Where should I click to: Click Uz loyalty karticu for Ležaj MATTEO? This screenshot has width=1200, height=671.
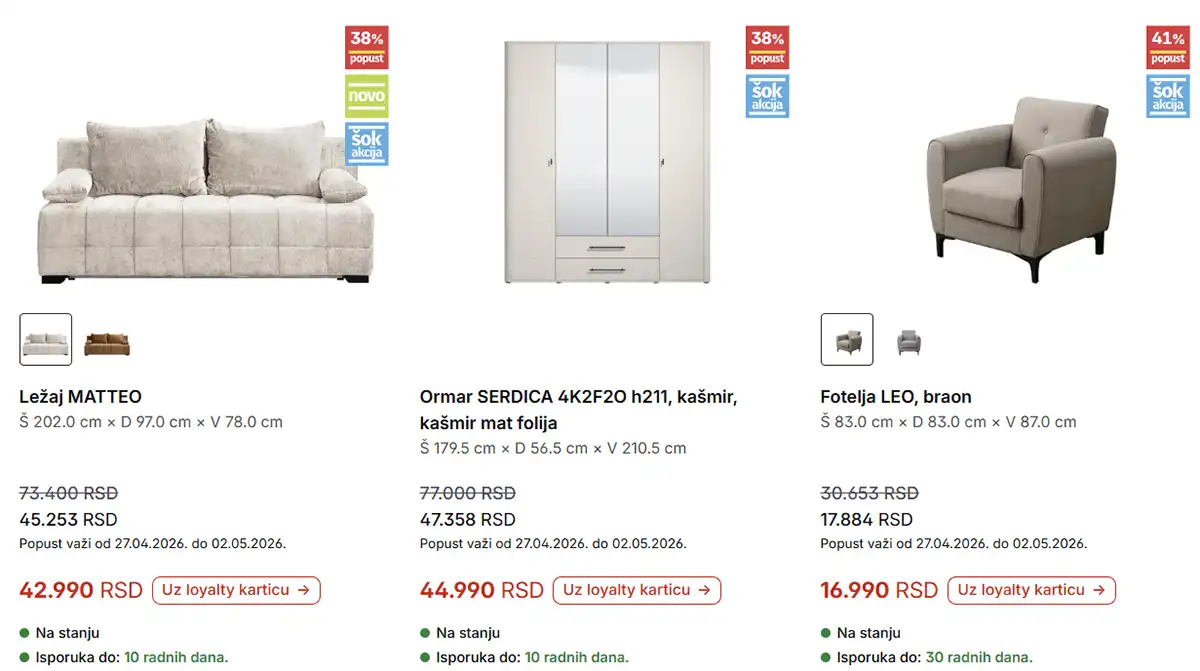(236, 590)
